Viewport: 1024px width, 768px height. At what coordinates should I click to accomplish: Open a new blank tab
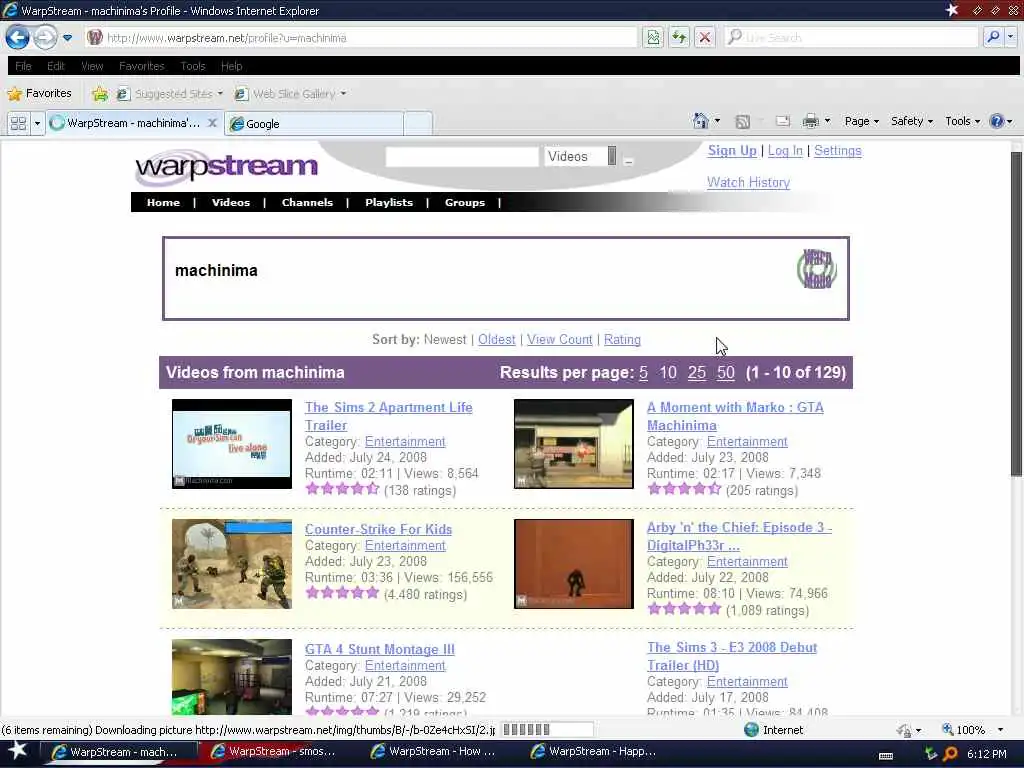418,123
